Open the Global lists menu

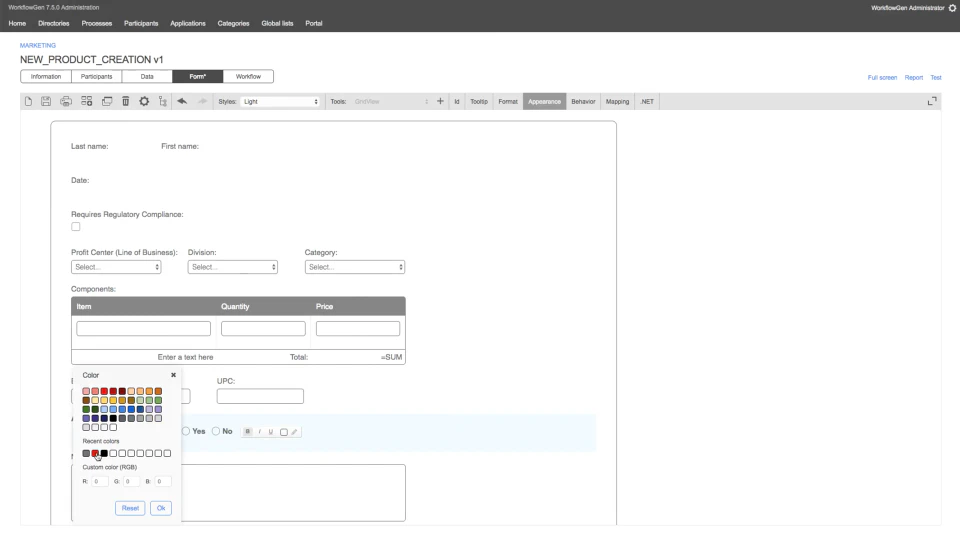(x=277, y=23)
